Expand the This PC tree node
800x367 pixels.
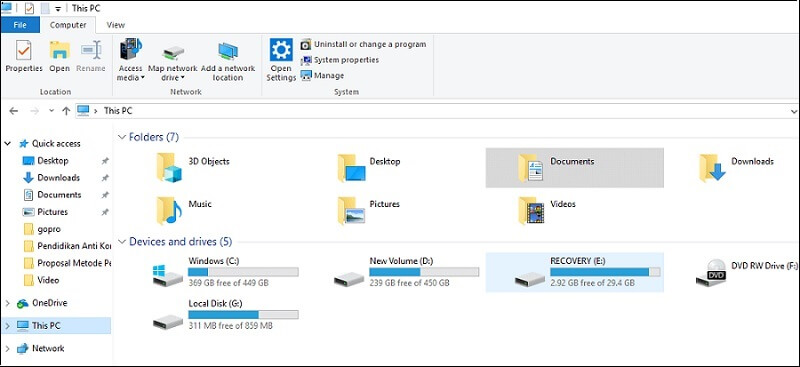(x=8, y=326)
